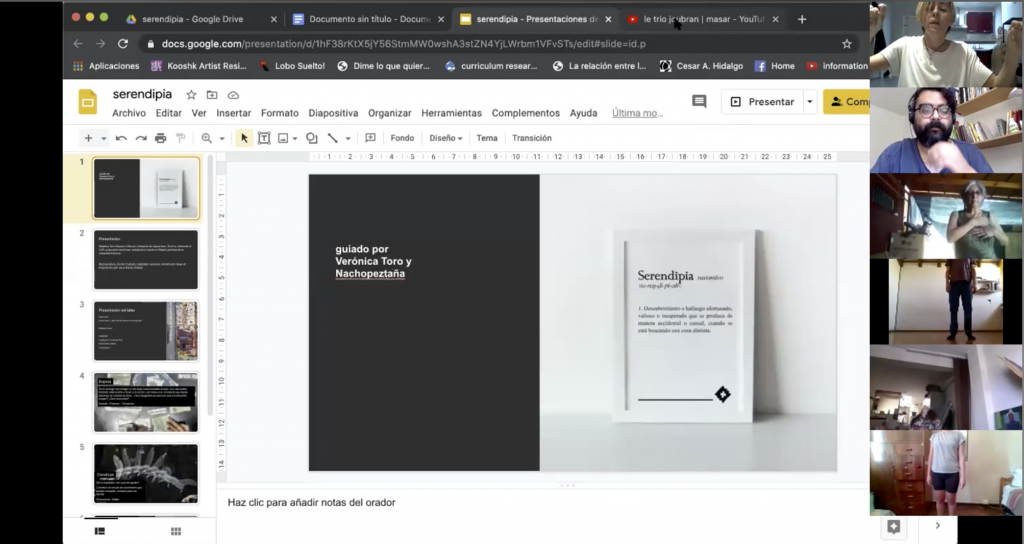
Task: Select the line tool
Action: pos(332,138)
